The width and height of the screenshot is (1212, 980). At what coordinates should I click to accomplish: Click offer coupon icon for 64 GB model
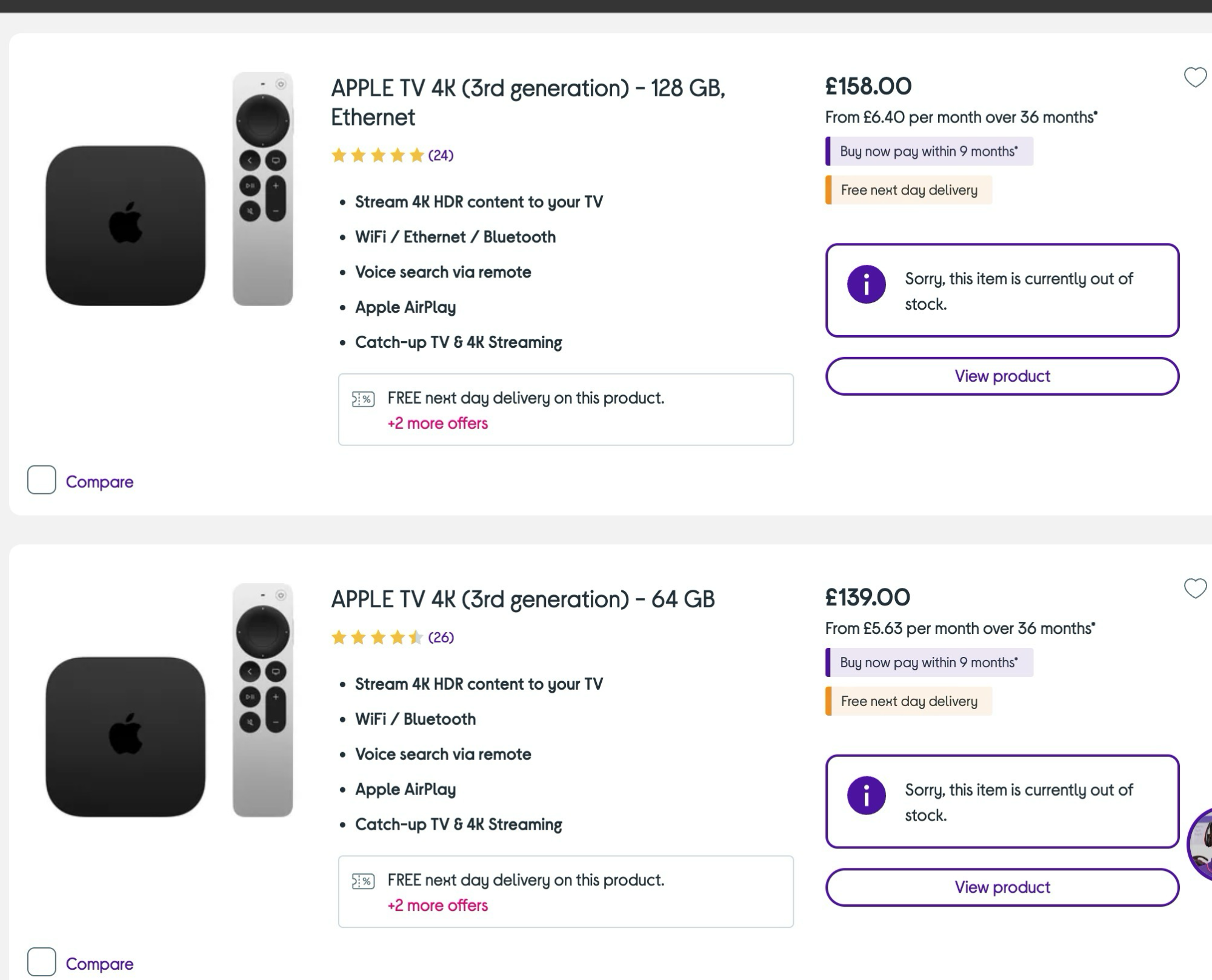tap(363, 881)
